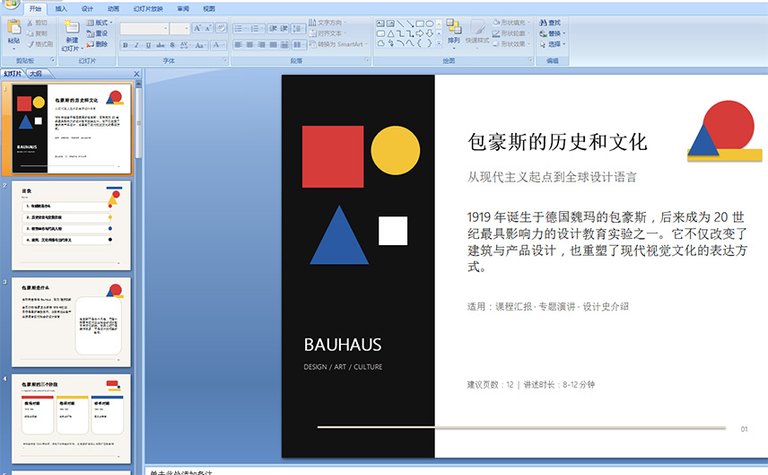
Task: Toggle bold formatting
Action: tap(125, 45)
